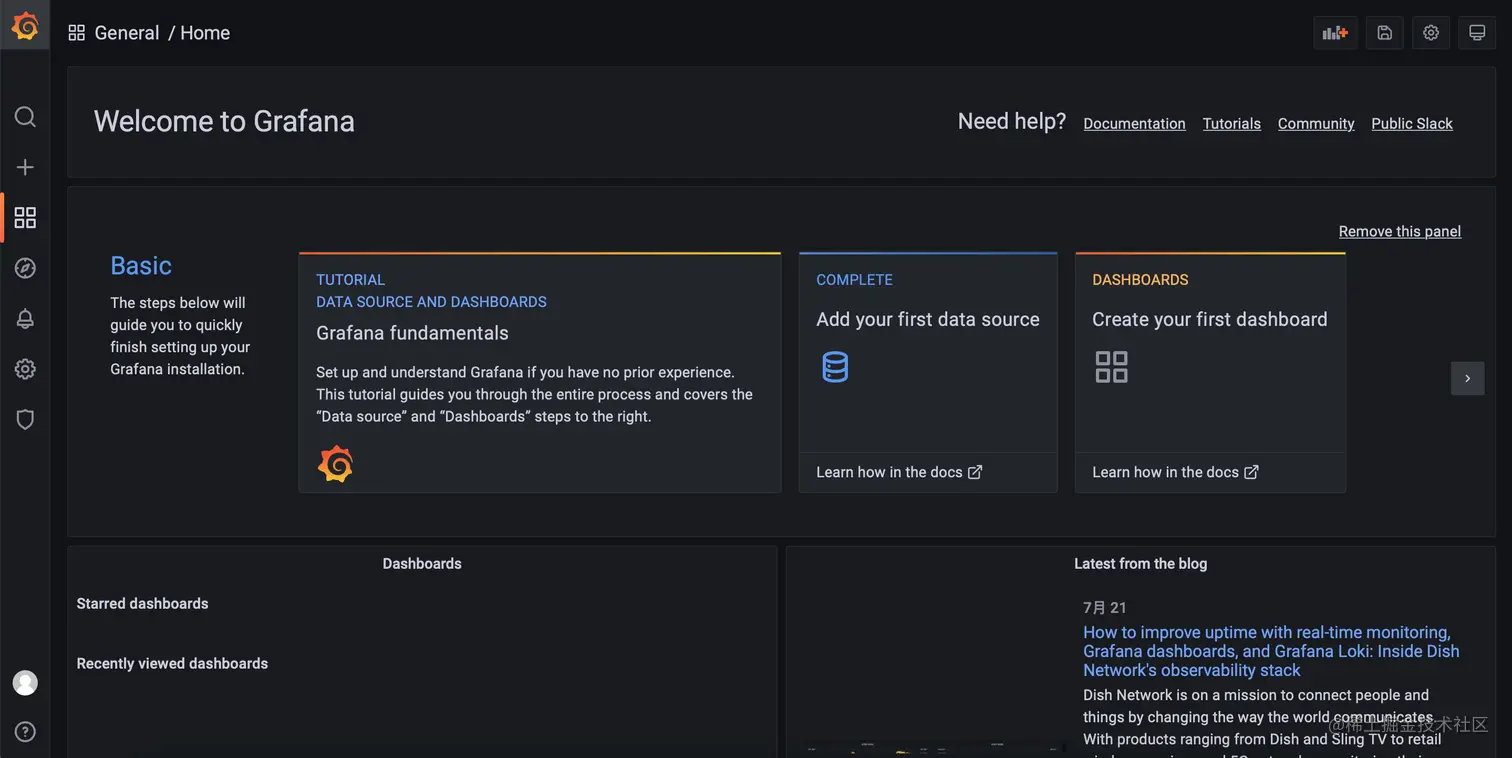Click the Need help? text

1012,121
